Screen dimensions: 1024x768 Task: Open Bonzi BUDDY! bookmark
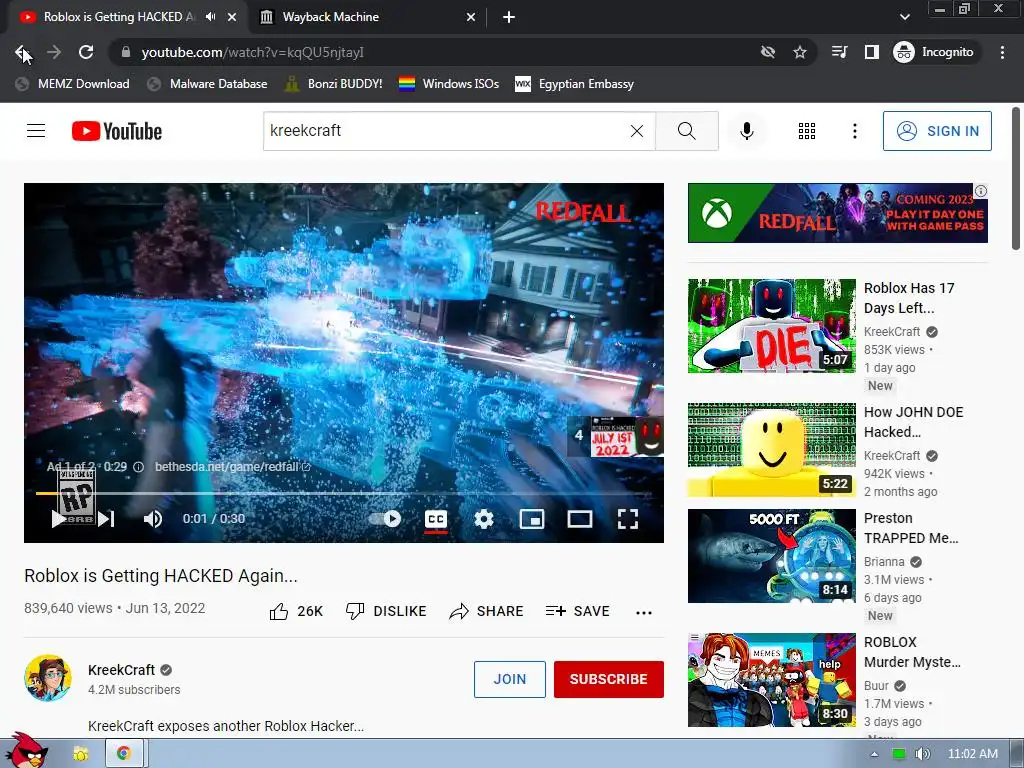coord(334,84)
